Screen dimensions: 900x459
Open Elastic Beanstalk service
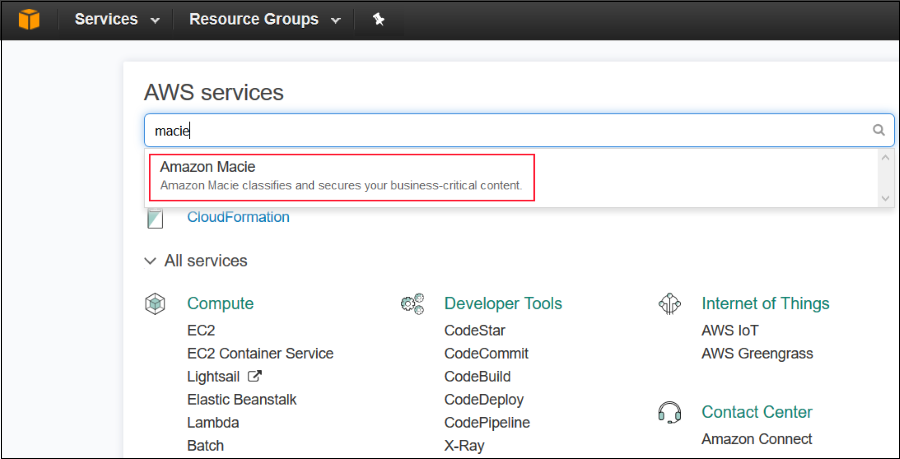point(242,399)
